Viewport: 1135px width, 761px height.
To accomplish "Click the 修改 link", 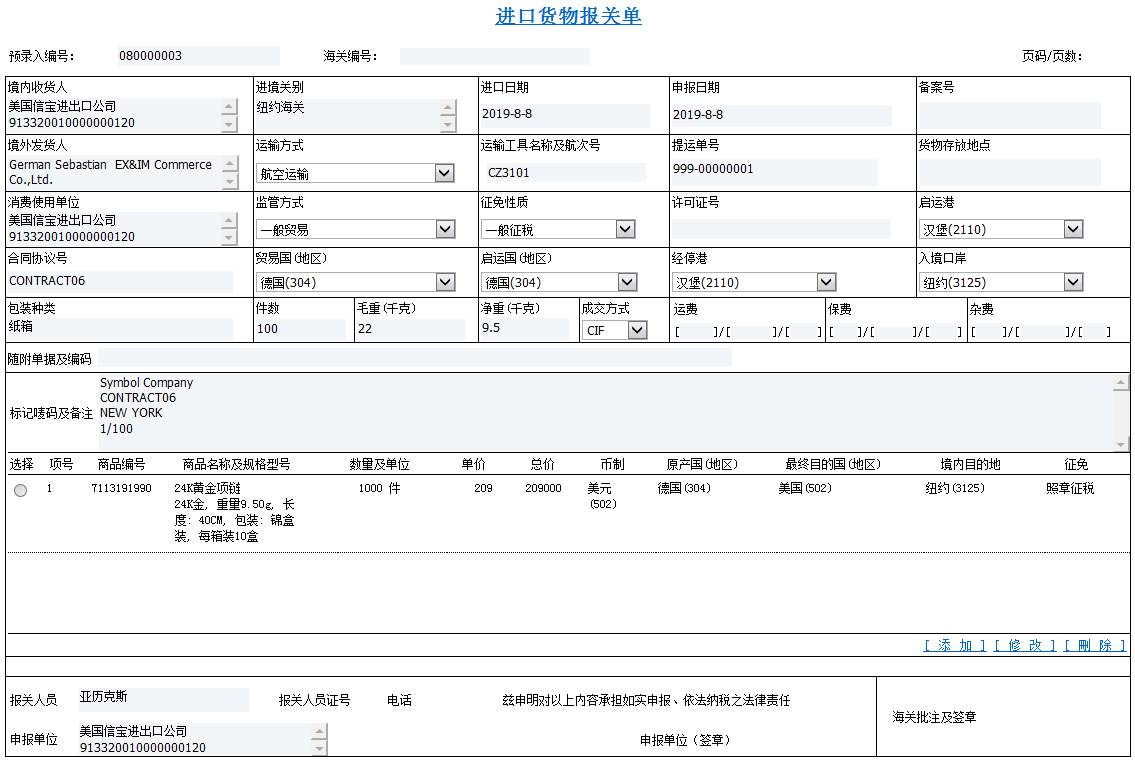I will (x=1024, y=646).
